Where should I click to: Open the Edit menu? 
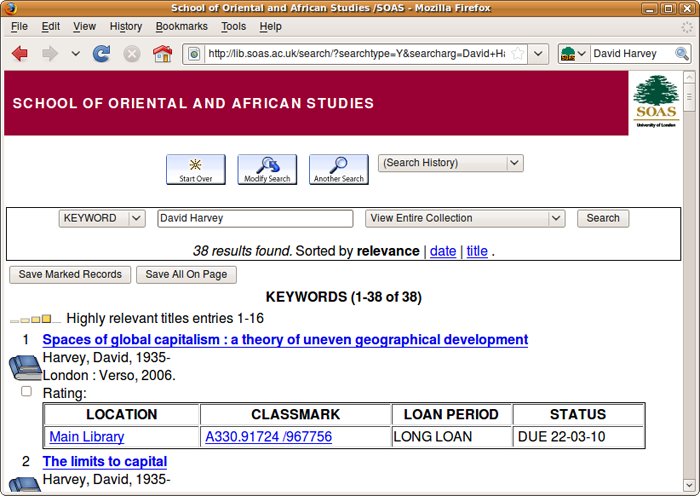(50, 27)
